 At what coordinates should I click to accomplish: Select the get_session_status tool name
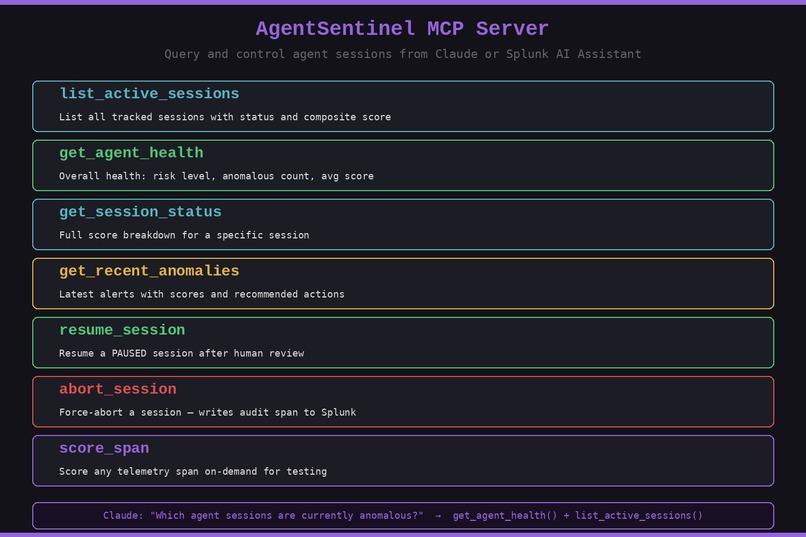tap(140, 212)
